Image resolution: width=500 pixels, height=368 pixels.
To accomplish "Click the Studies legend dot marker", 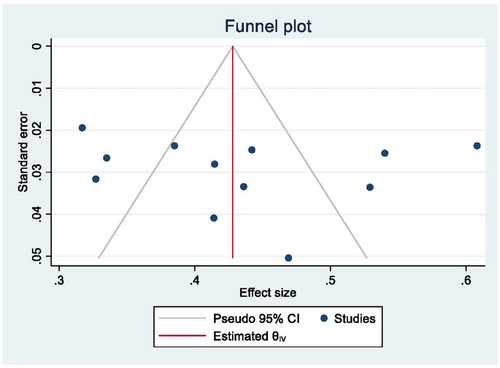I will [x=324, y=318].
